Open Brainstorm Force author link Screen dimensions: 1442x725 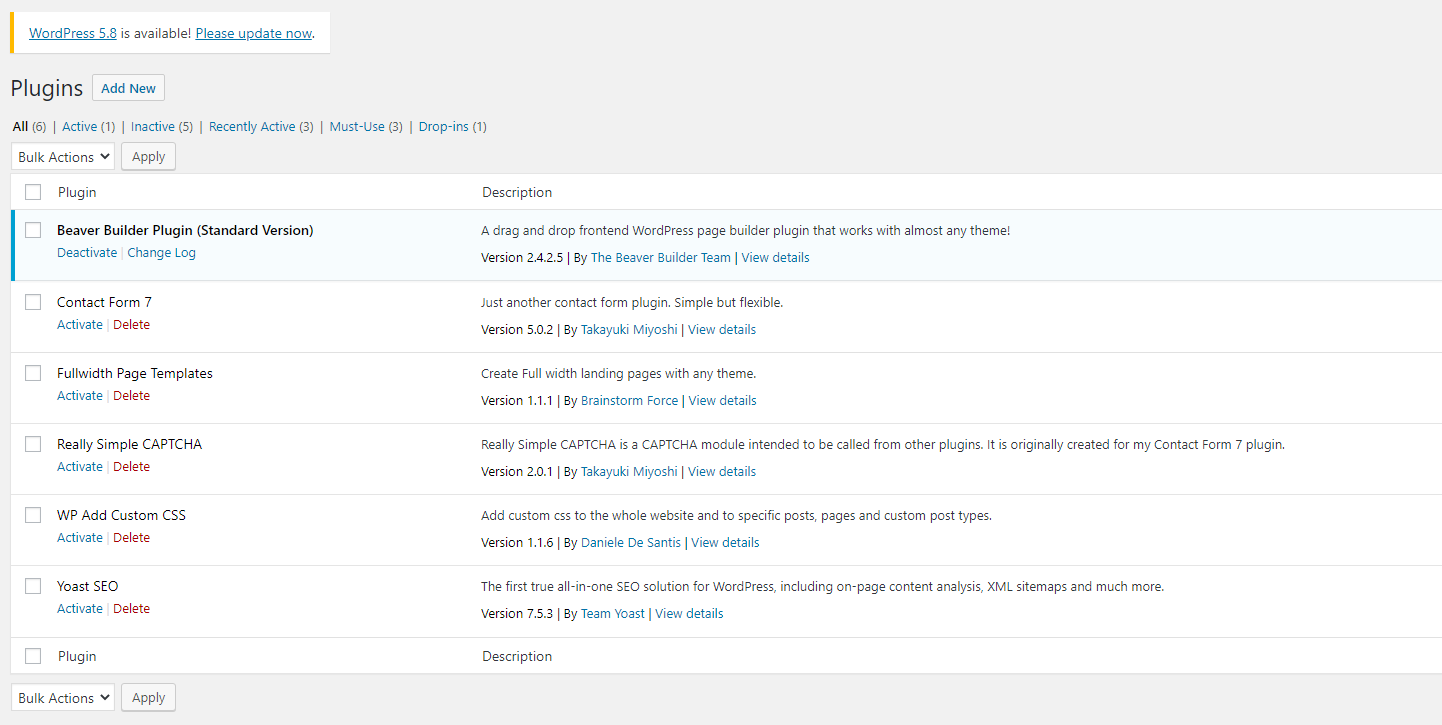630,401
